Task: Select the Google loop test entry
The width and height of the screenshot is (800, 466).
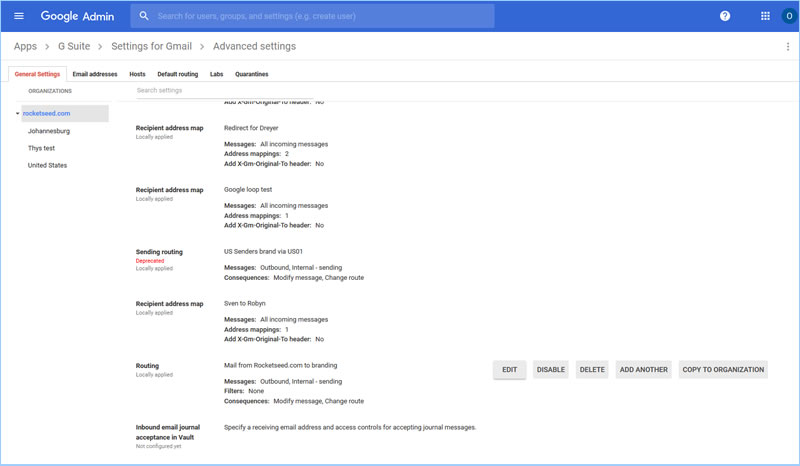Action: point(248,189)
